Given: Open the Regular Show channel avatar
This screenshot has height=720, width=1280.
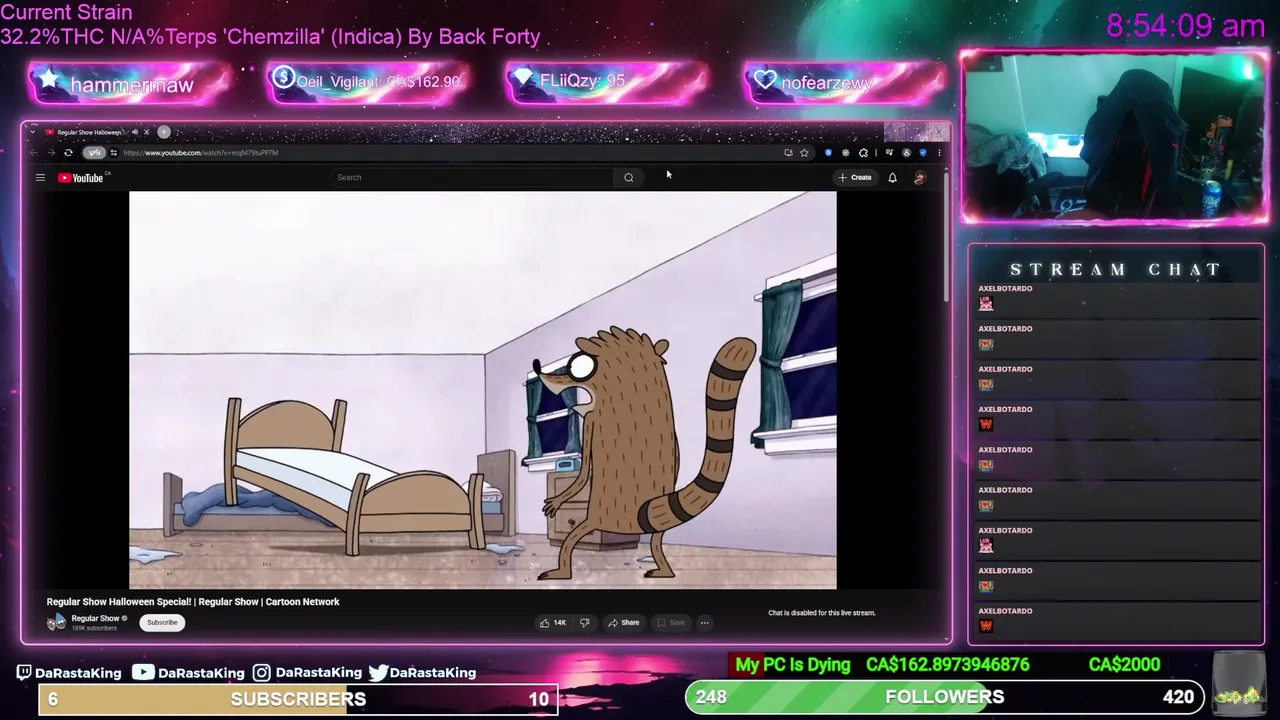Looking at the screenshot, I should (x=56, y=622).
